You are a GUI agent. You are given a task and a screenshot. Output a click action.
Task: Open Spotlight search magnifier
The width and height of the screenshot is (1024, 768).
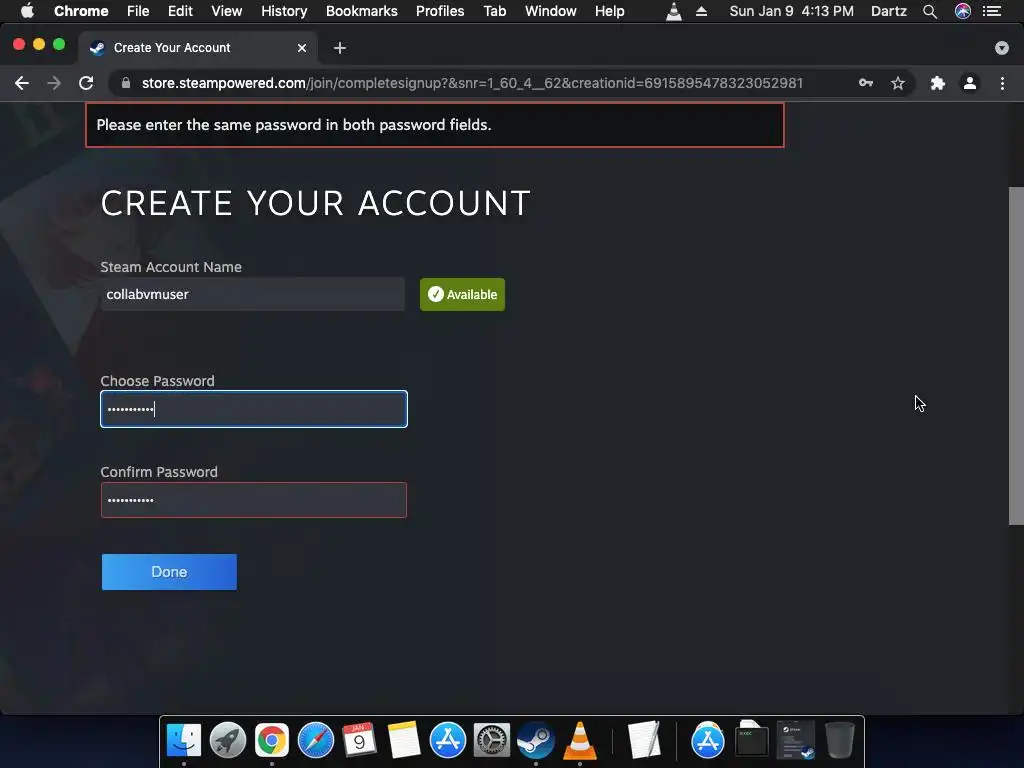(930, 11)
